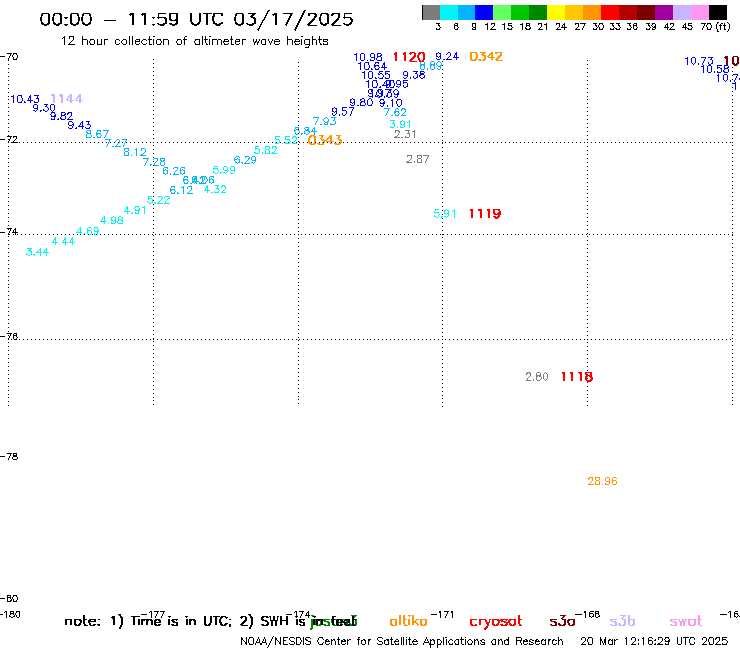Screen dimensions: 740x650
Task: Click the wave height value '7.27'
Action: (x=116, y=143)
